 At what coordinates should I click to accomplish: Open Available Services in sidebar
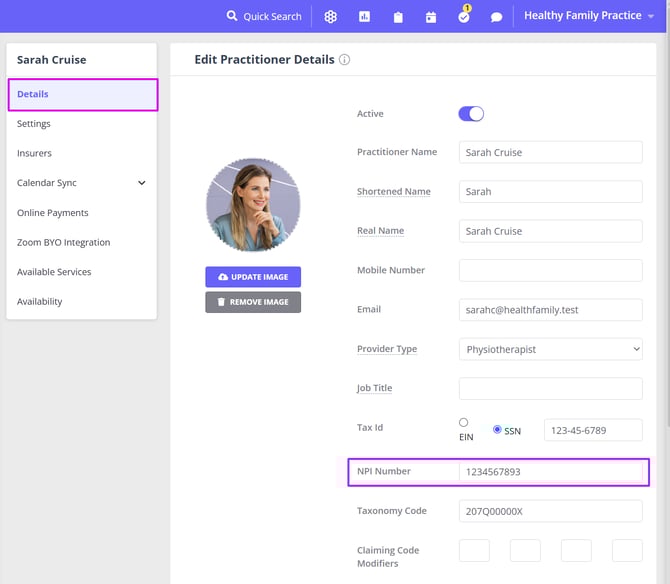pos(54,272)
